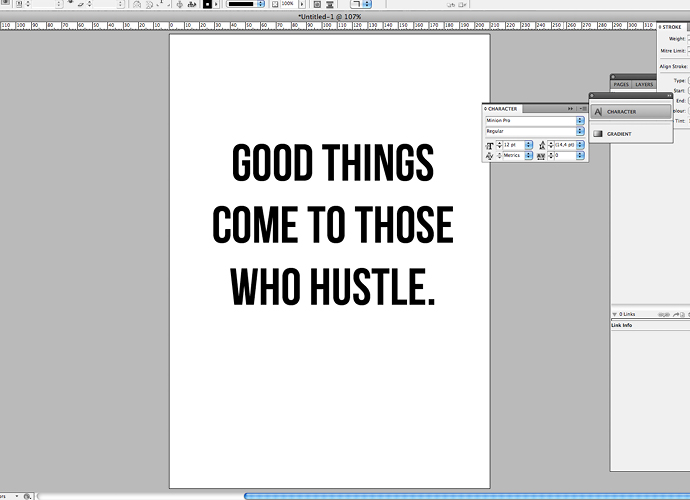The height and width of the screenshot is (500, 690).
Task: Click the horizontal ruler at the 100 mark
Action: [x=327, y=26]
